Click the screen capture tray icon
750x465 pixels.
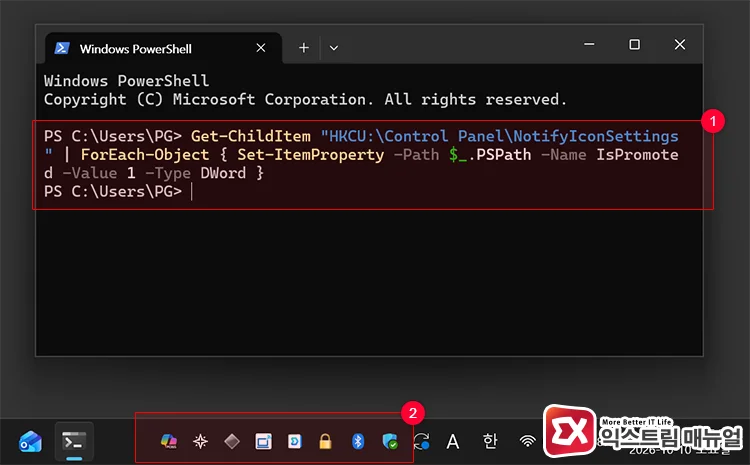[x=263, y=441]
